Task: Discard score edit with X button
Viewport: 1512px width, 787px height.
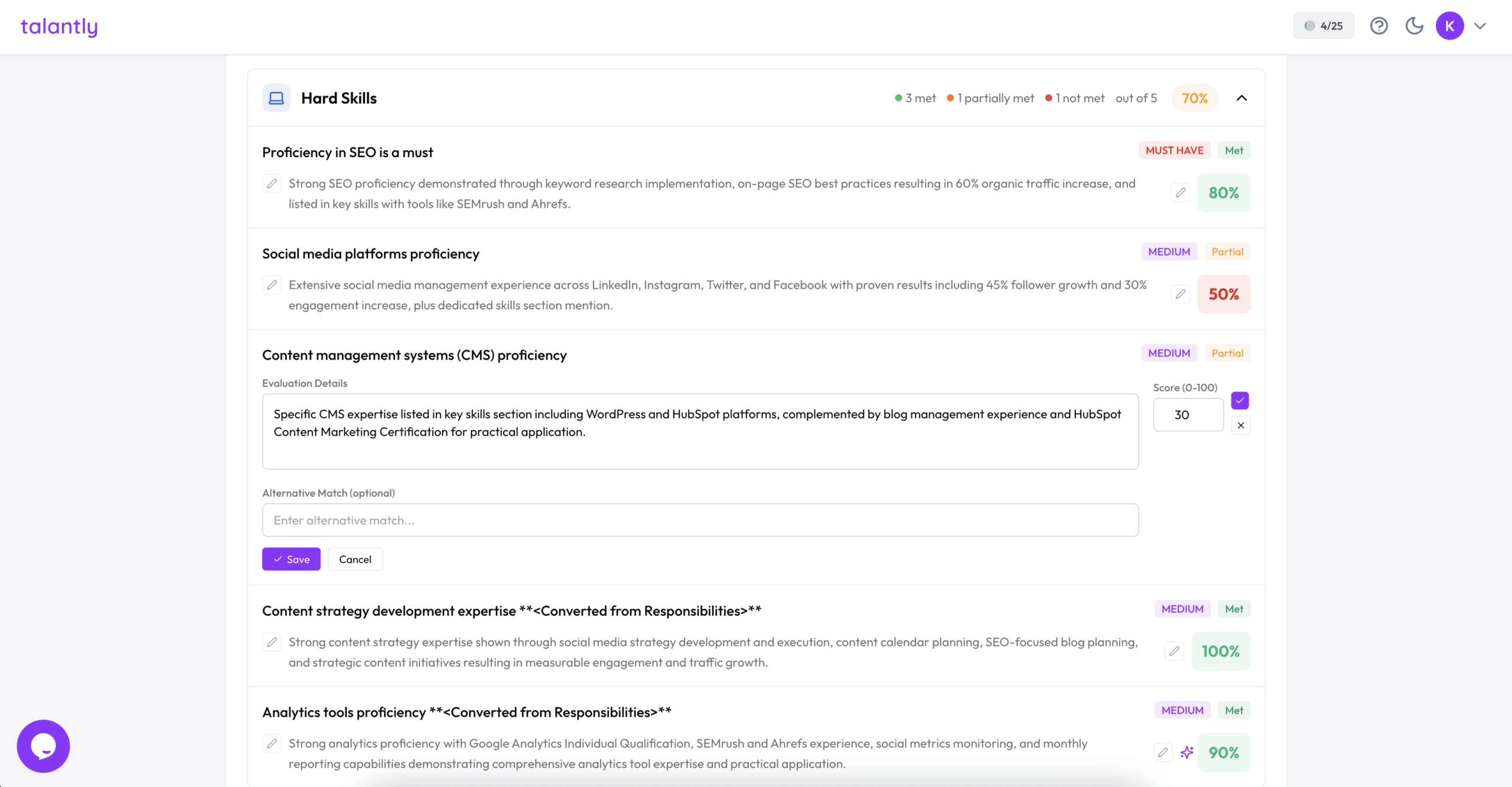Action: (x=1240, y=425)
